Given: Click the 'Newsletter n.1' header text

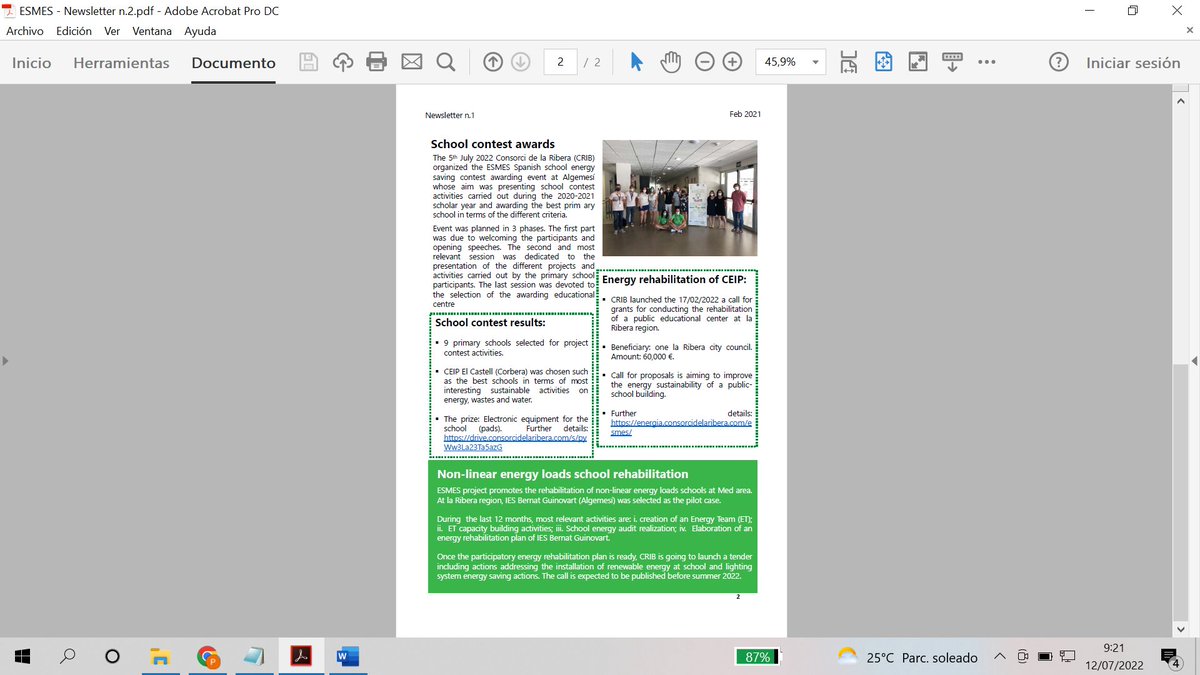Looking at the screenshot, I should 450,115.
